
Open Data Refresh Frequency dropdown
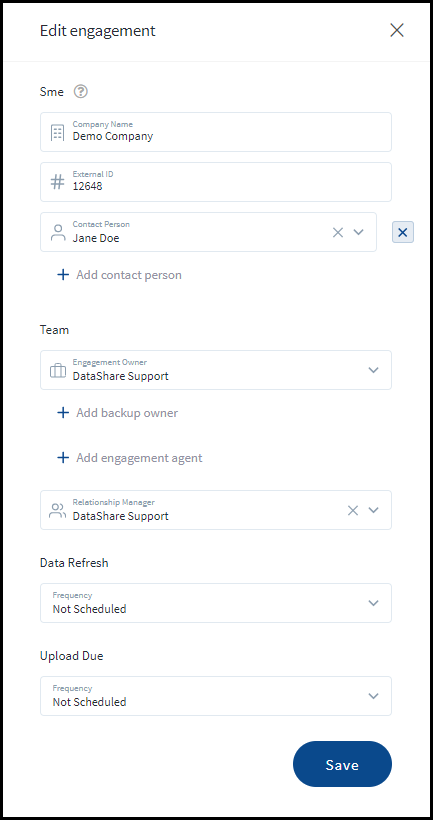coord(216,603)
